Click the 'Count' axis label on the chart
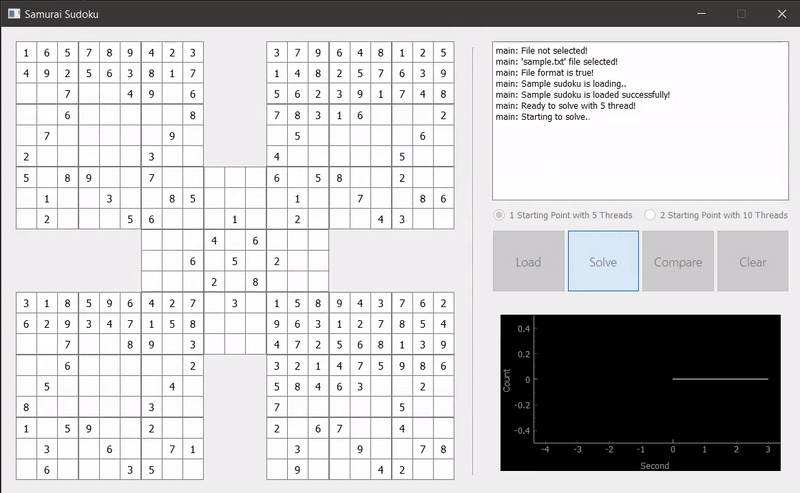 [507, 380]
